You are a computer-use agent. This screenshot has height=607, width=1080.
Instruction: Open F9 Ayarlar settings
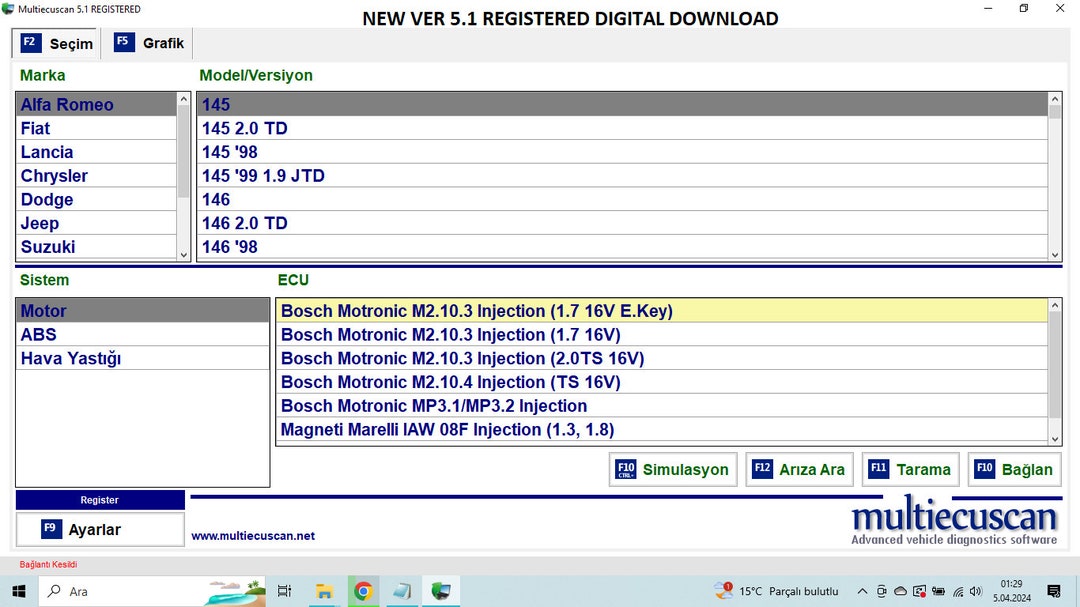pos(99,527)
